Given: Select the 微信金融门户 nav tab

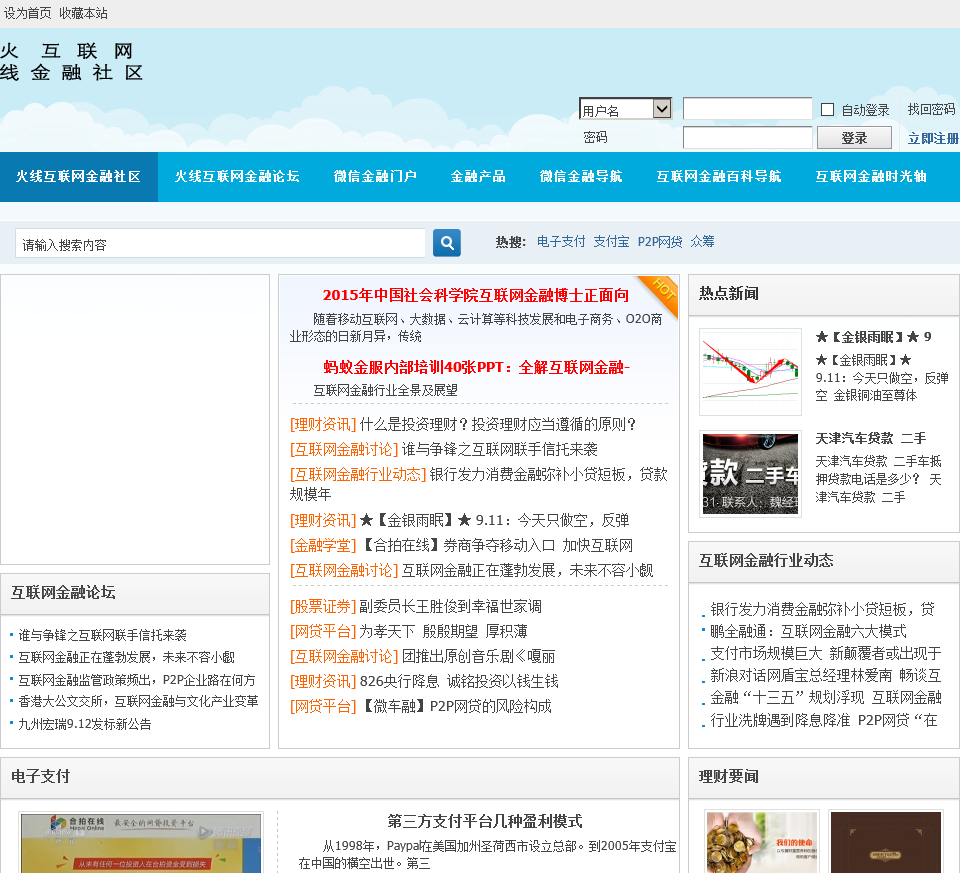Looking at the screenshot, I should (x=375, y=176).
